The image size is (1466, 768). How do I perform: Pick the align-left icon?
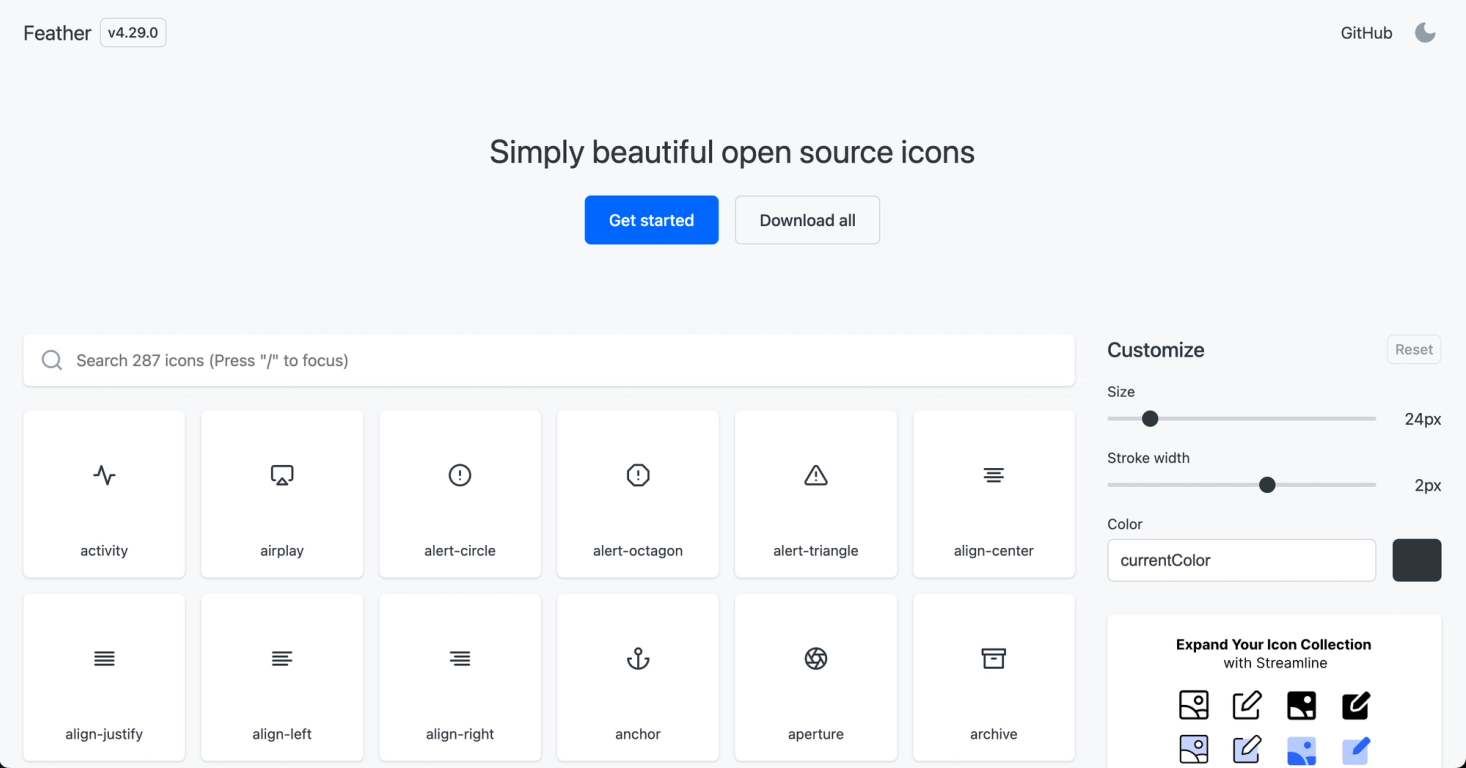point(282,678)
